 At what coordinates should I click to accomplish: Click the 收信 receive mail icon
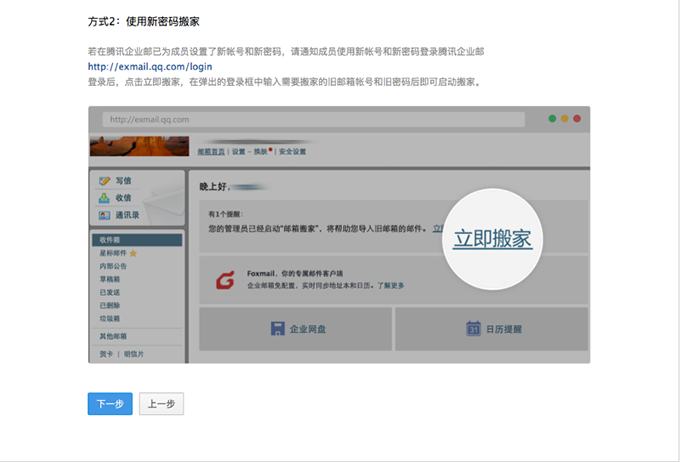(105, 198)
